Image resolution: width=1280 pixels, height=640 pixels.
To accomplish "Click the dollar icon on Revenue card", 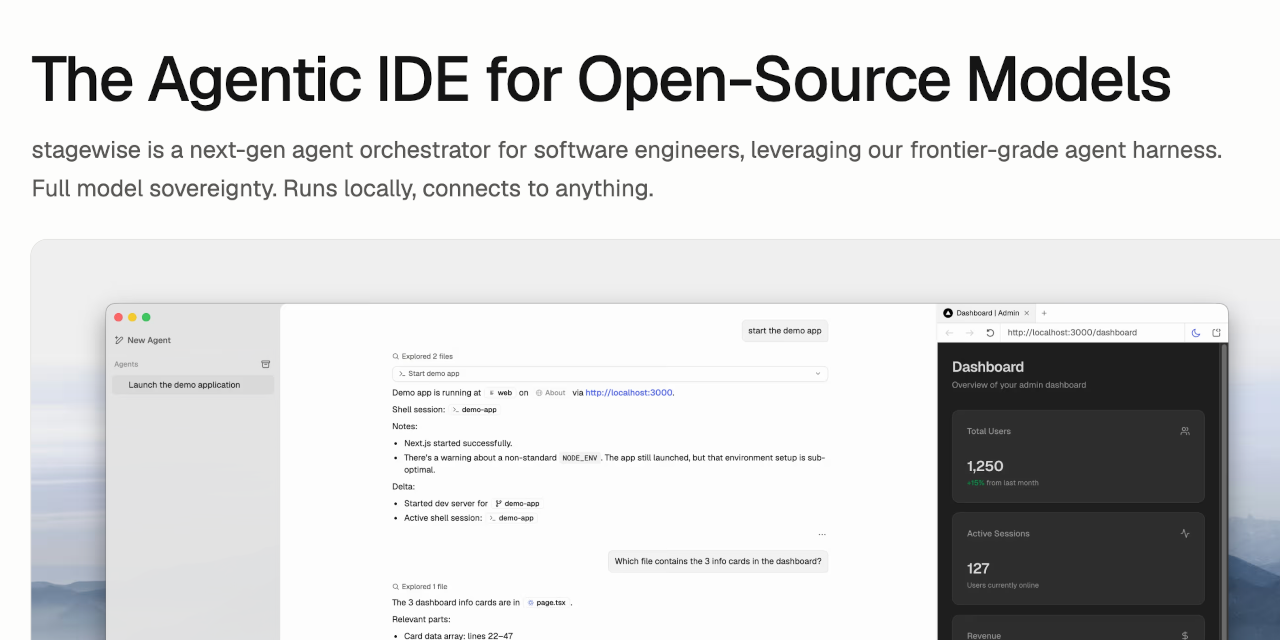I will 1185,635.
